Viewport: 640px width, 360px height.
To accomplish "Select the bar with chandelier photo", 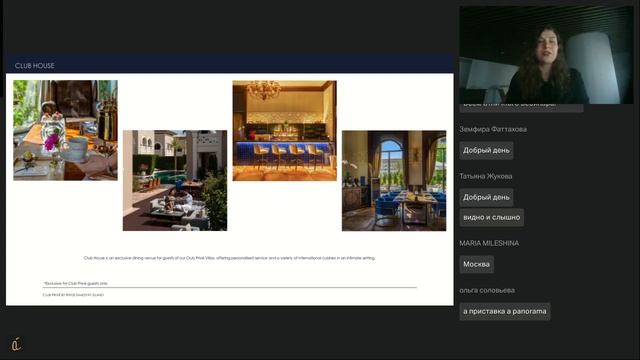I will (x=284, y=131).
